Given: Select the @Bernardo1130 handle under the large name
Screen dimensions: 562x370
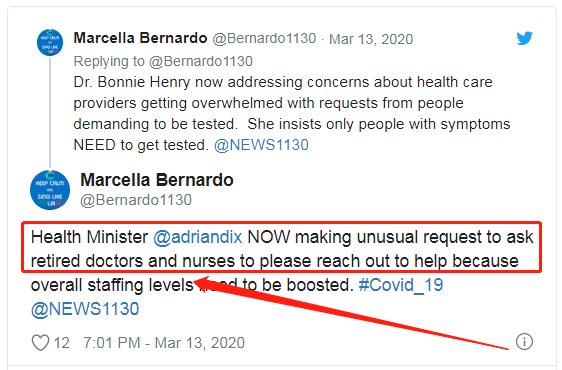Looking at the screenshot, I should click(x=136, y=200).
